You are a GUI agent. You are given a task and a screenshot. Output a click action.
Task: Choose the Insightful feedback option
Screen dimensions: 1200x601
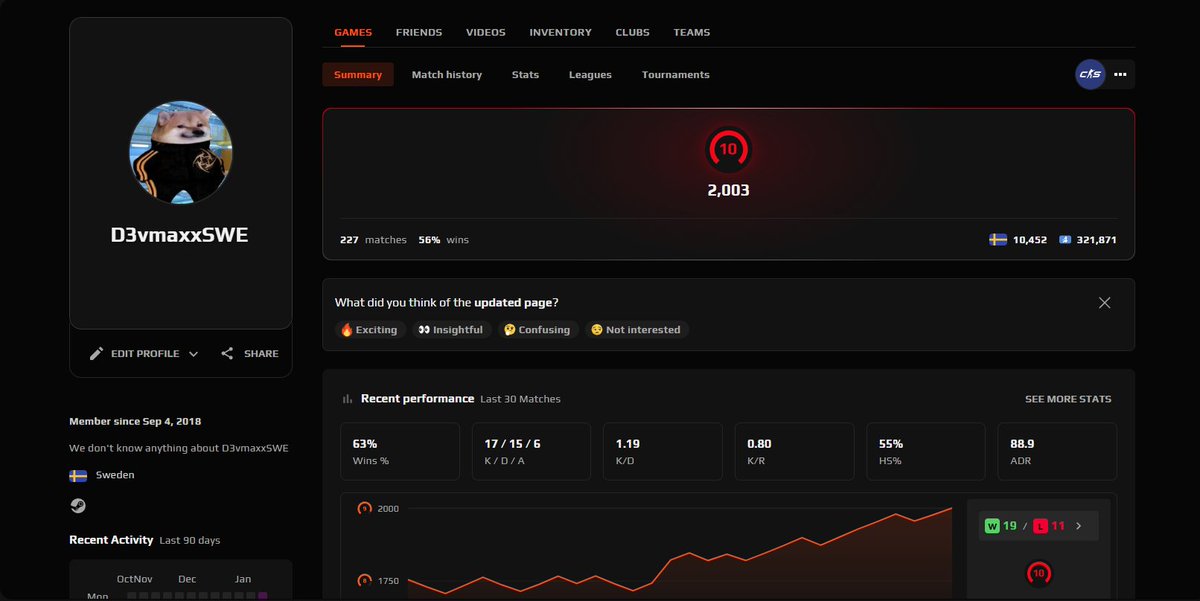pos(452,330)
